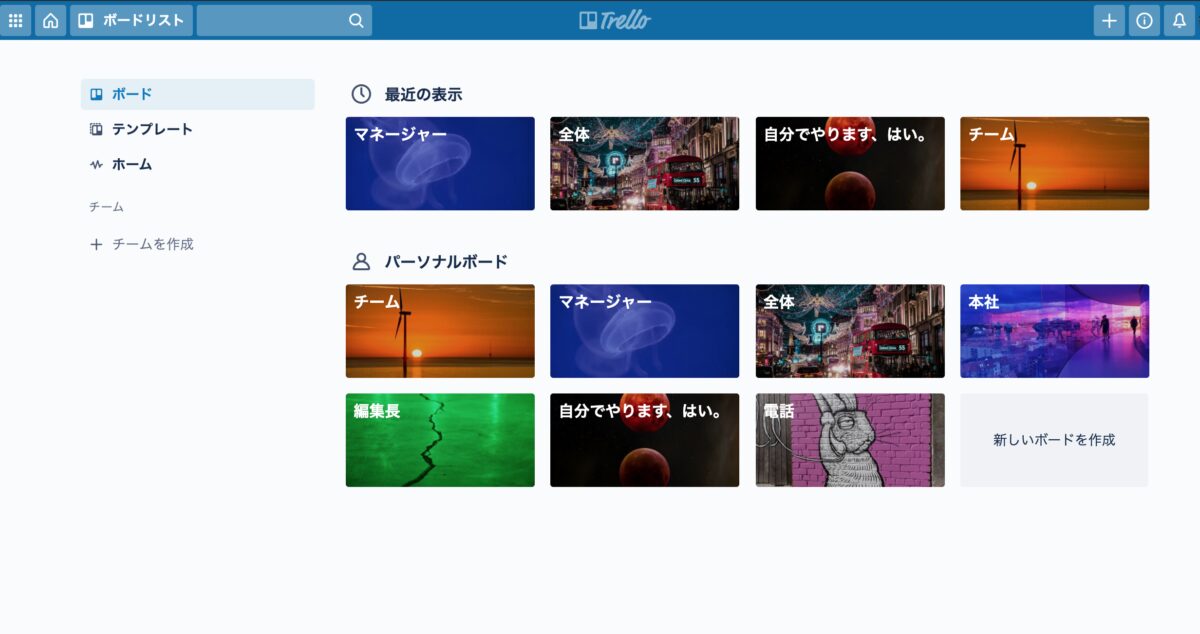Click the magnifier search icon

(x=356, y=20)
